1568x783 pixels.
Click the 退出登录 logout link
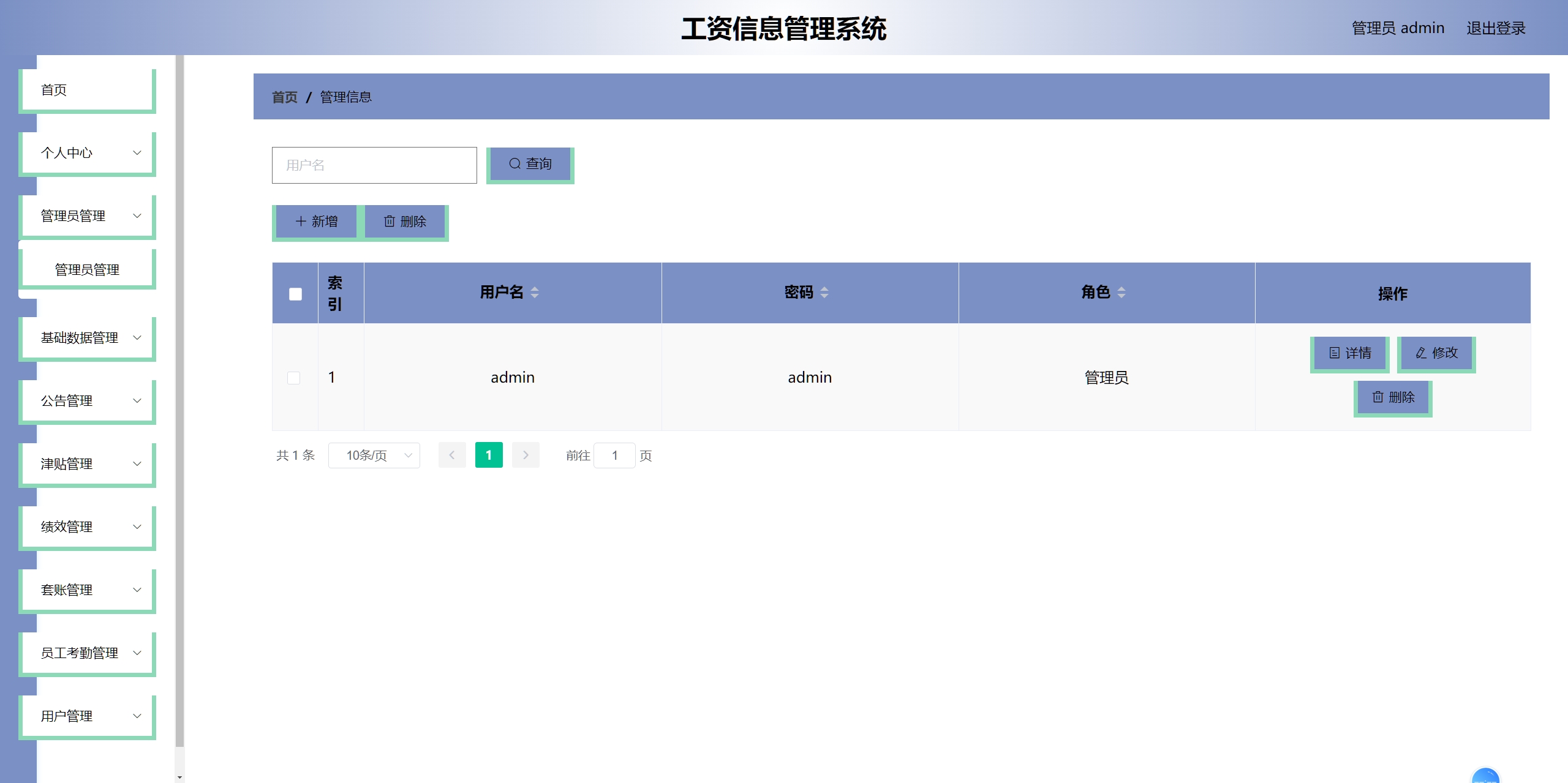click(1496, 28)
